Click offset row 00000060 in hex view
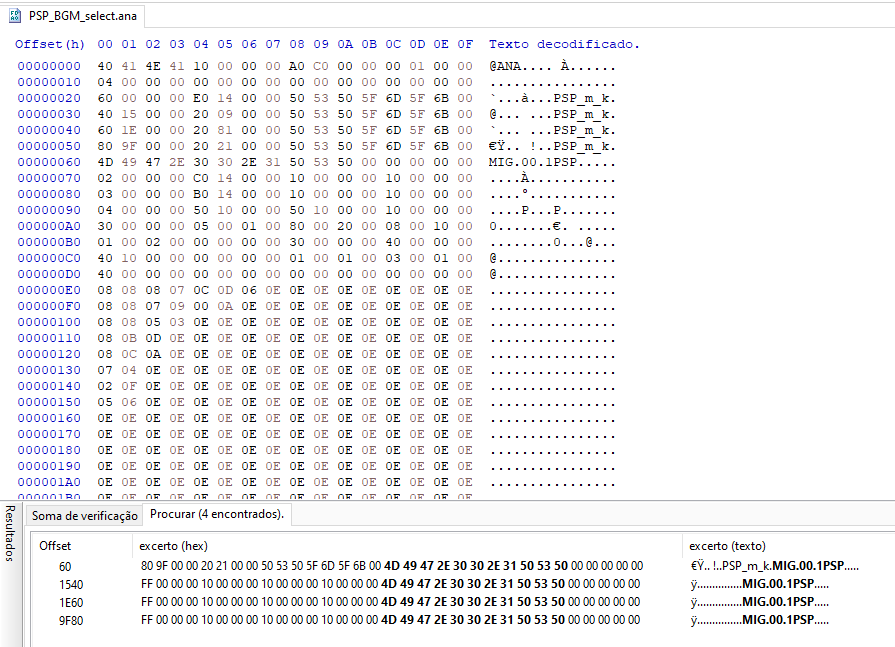The image size is (895, 647). point(49,163)
